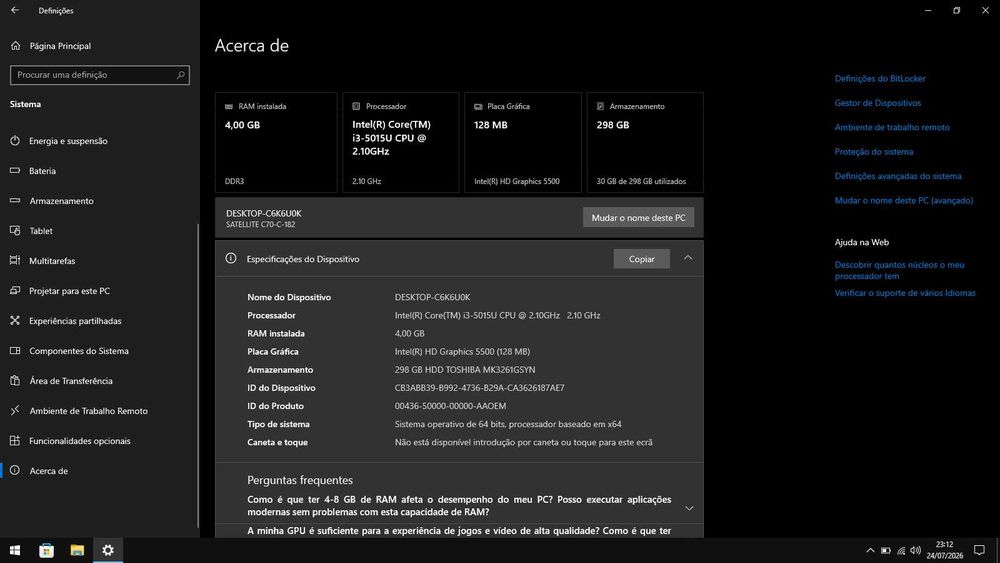
Task: Click the Placa Gráfica card icon
Action: 478,106
